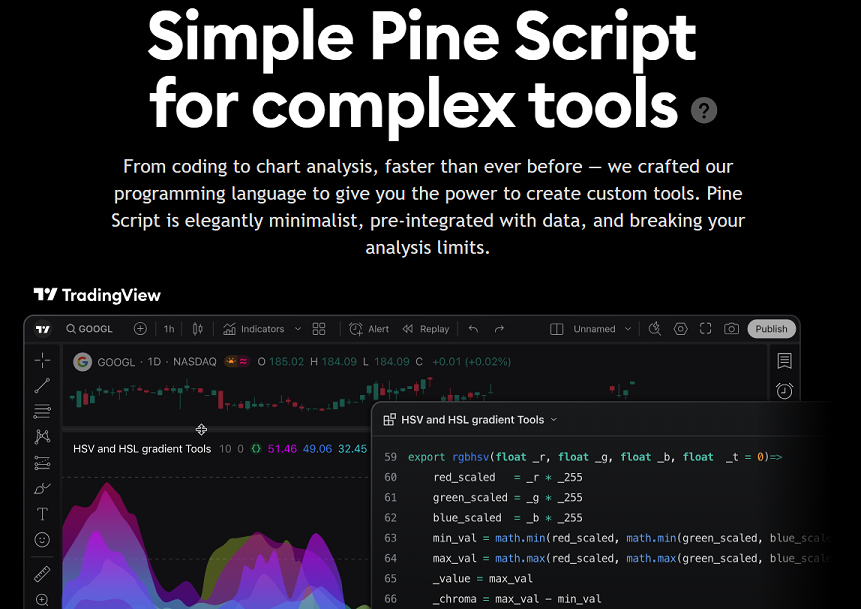Take a chart snapshot with camera icon
The height and width of the screenshot is (609, 861).
(732, 329)
